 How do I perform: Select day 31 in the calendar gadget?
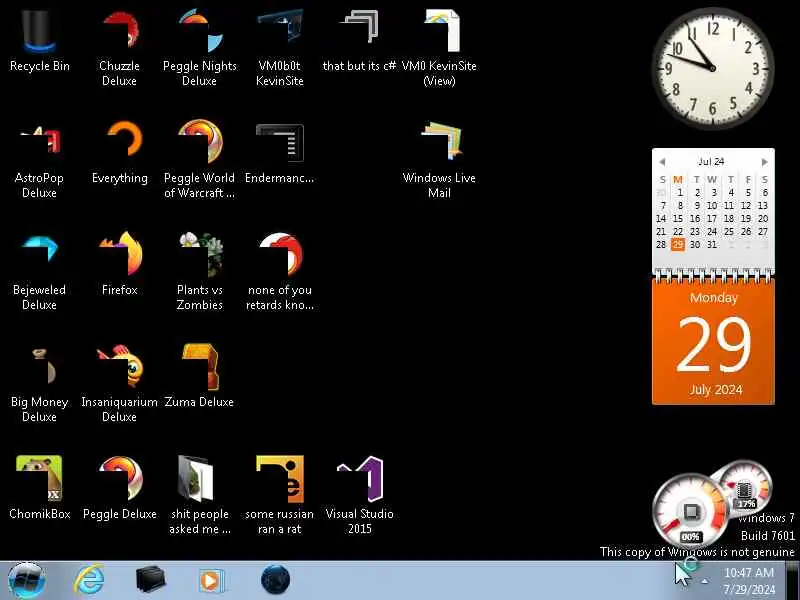pyautogui.click(x=712, y=244)
